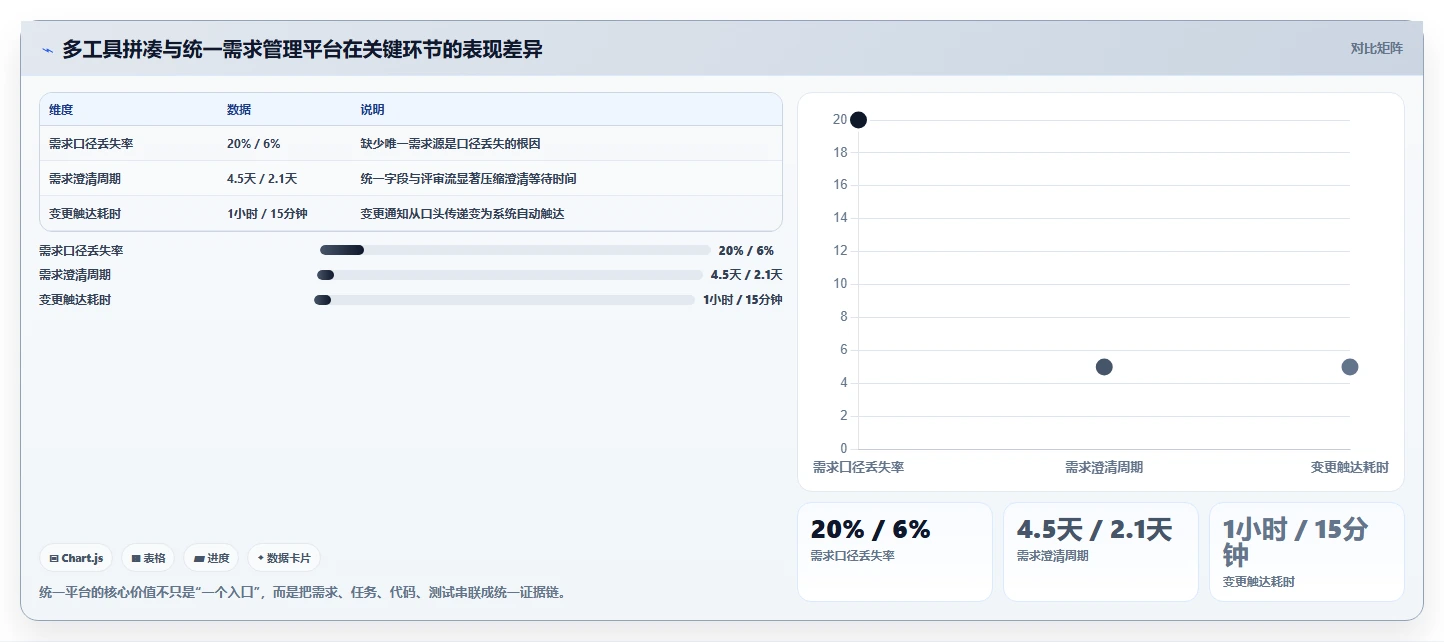Click table cell 4.5天 / 2.1天
Screen dimensions: 1444x642
point(262,179)
